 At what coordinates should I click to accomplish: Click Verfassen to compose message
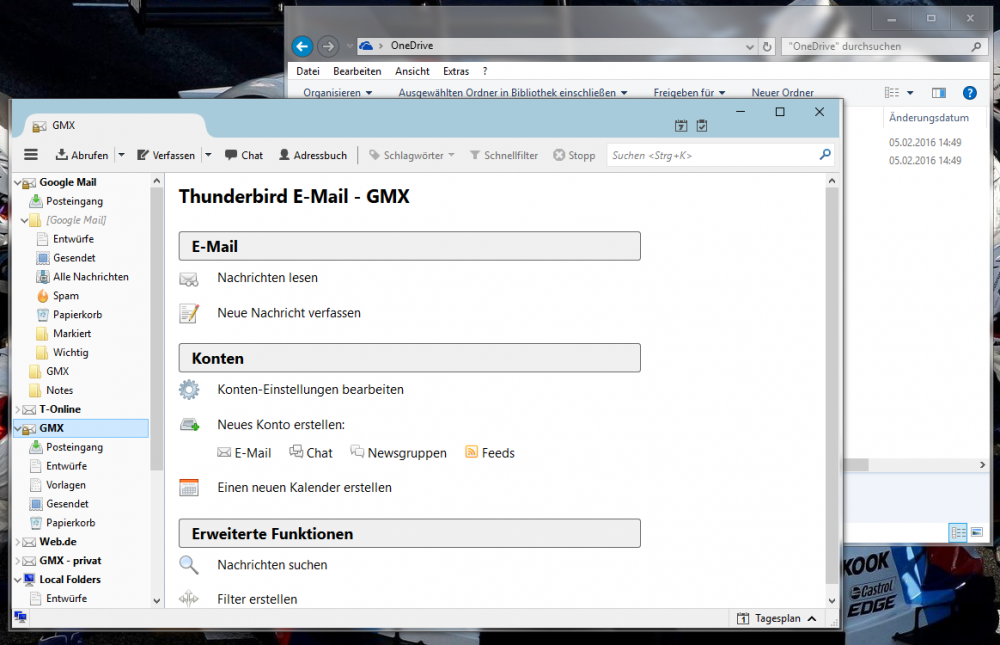pos(166,155)
